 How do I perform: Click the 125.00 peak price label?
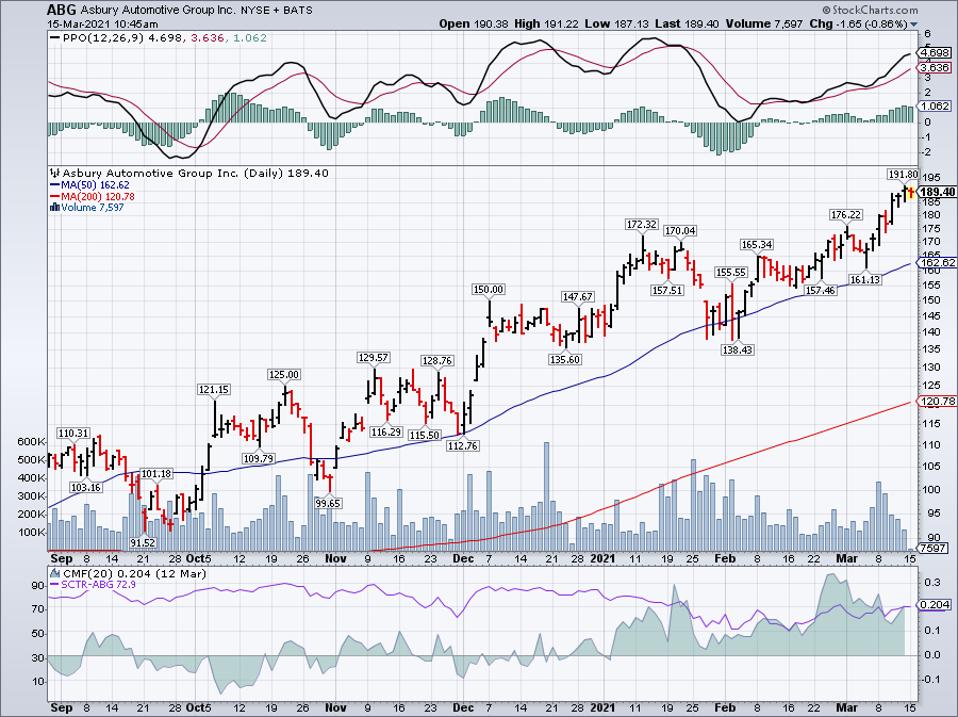pos(284,374)
